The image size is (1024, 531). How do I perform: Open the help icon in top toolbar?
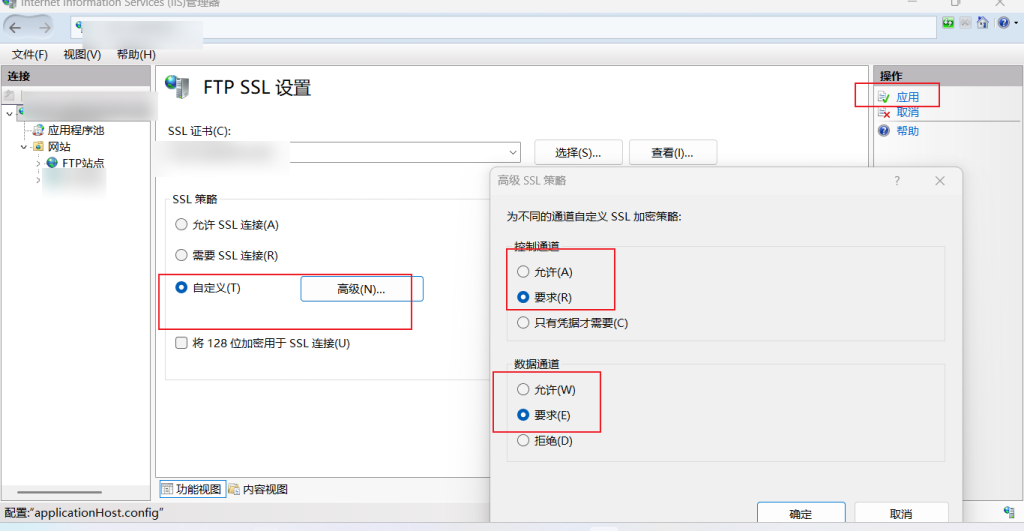tap(1004, 23)
